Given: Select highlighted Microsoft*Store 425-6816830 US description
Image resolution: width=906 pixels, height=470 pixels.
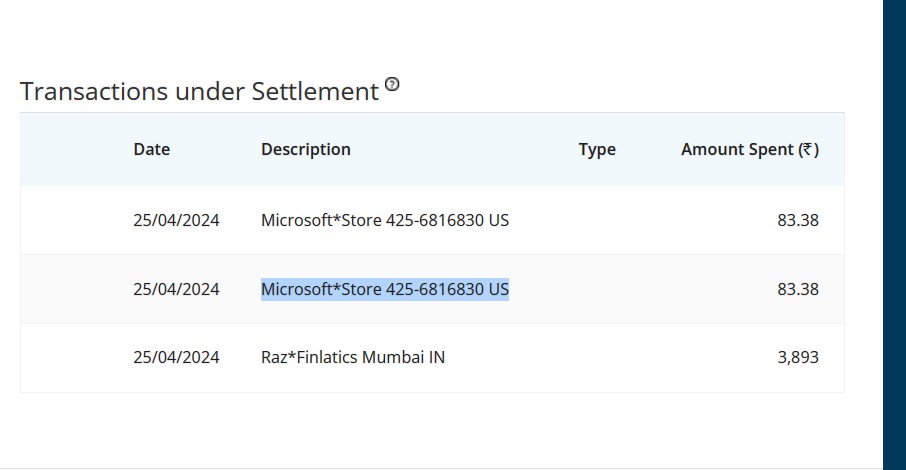Looking at the screenshot, I should tap(385, 289).
